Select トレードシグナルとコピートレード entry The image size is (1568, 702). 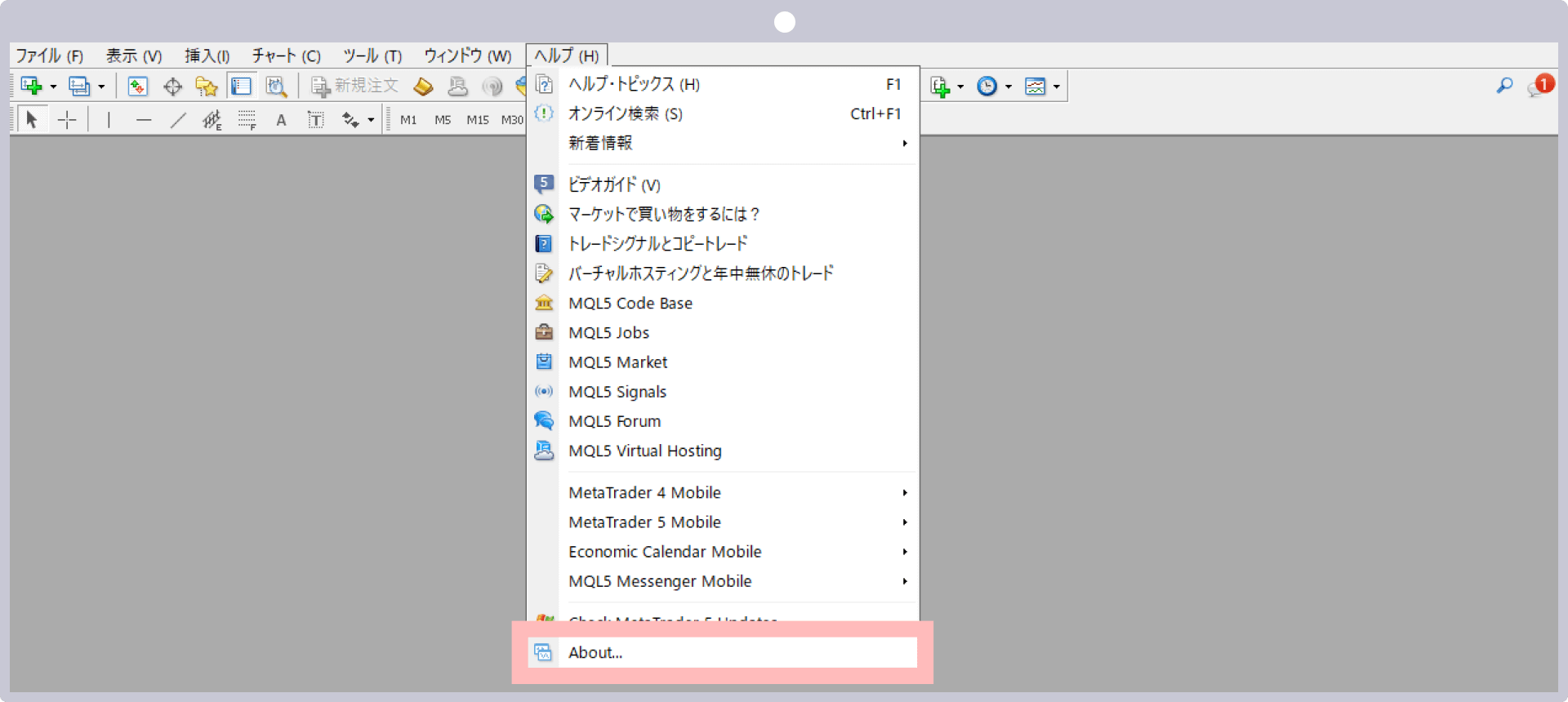pyautogui.click(x=723, y=243)
